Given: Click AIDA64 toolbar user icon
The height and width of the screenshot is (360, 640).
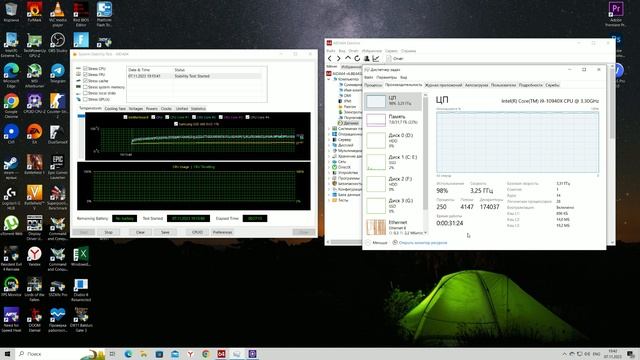Looking at the screenshot, I should click(367, 59).
